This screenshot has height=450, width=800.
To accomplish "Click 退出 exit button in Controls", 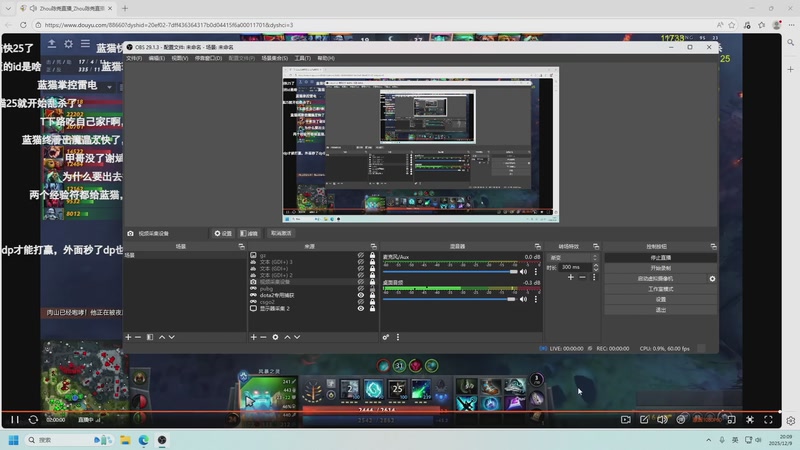I will (661, 310).
